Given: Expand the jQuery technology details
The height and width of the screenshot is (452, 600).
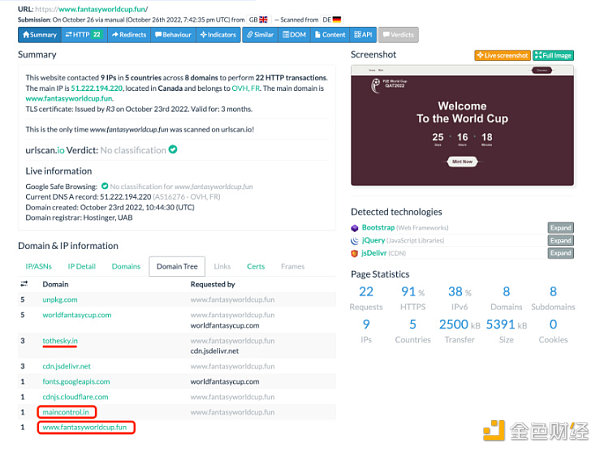Looking at the screenshot, I should click(561, 240).
